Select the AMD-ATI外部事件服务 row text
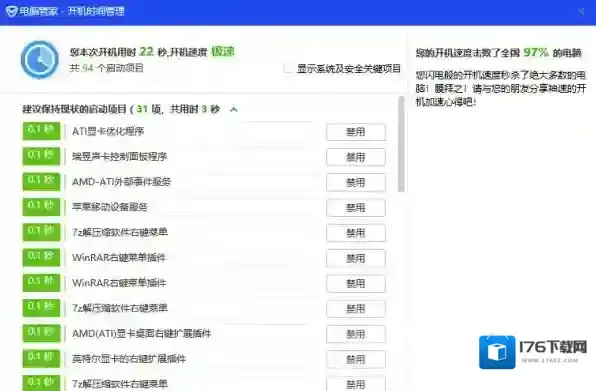Image resolution: width=596 pixels, height=391 pixels. click(122, 182)
